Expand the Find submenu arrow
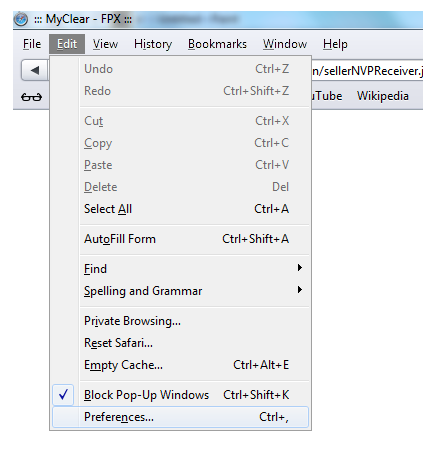Image resolution: width=429 pixels, height=457 pixels. coord(300,268)
